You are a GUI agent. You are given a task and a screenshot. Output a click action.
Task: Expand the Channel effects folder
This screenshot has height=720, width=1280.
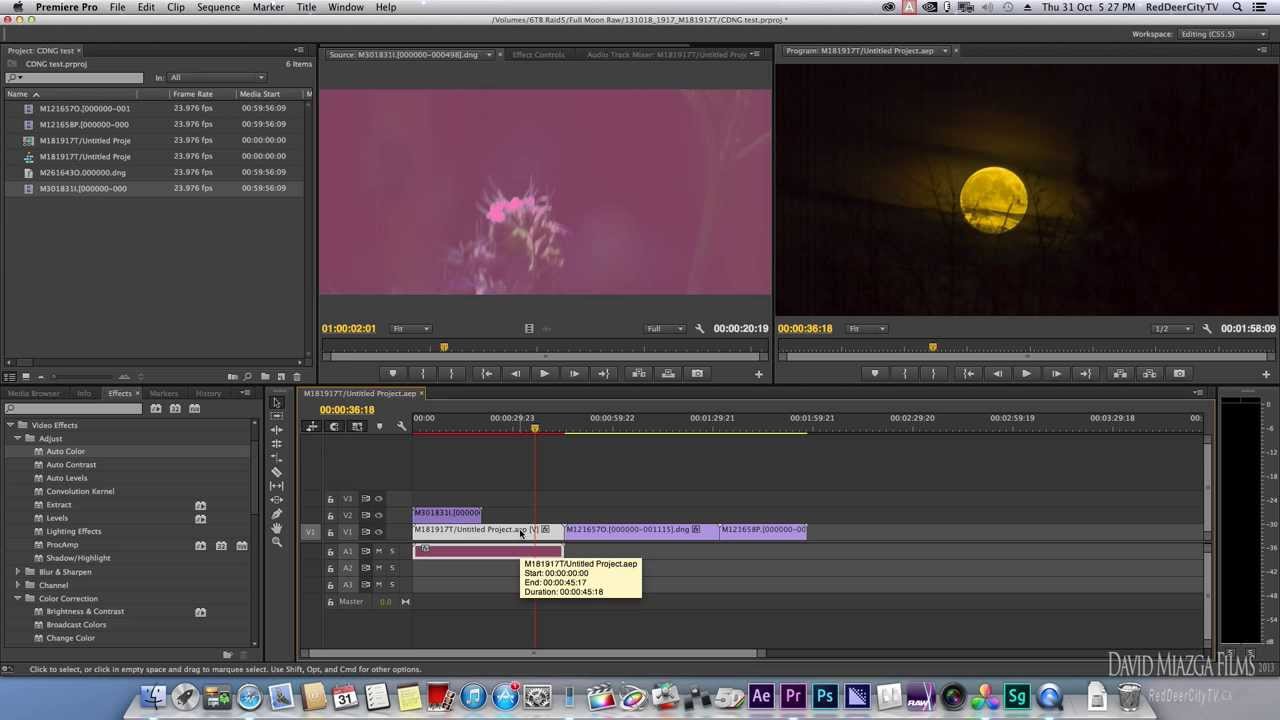(18, 585)
